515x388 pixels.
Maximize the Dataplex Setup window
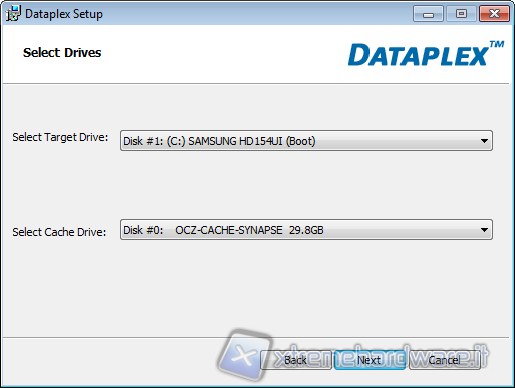tap(461, 14)
